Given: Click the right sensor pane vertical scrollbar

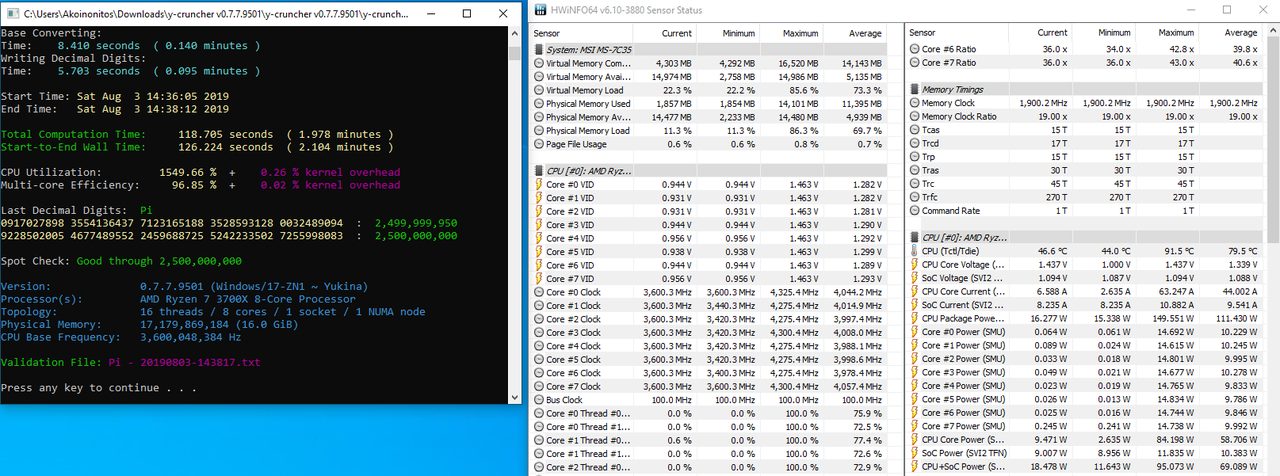Looking at the screenshot, I should pyautogui.click(x=1272, y=251).
